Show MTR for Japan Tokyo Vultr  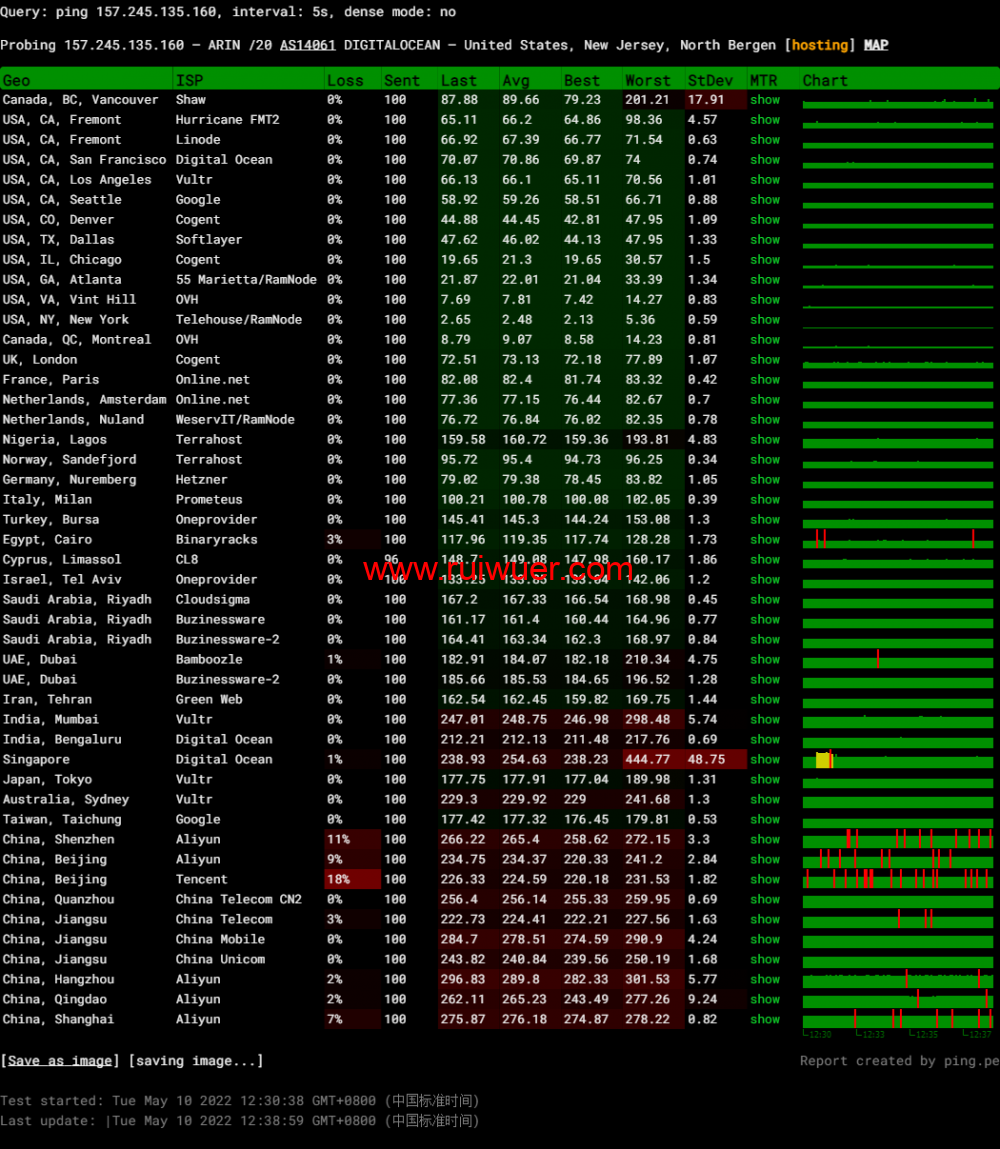tap(765, 780)
